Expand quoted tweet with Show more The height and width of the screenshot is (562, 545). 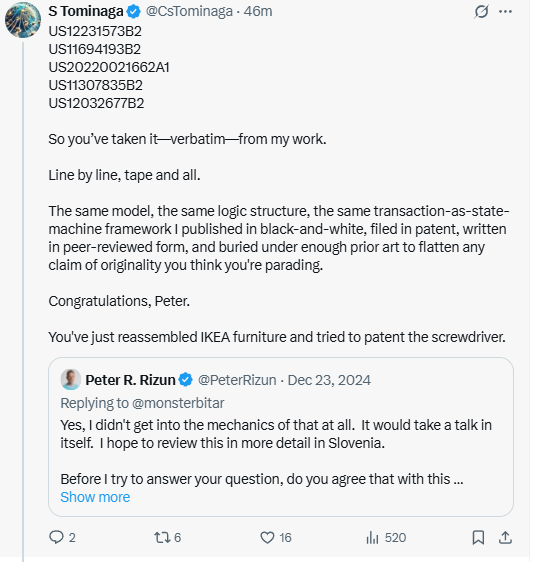[x=95, y=497]
